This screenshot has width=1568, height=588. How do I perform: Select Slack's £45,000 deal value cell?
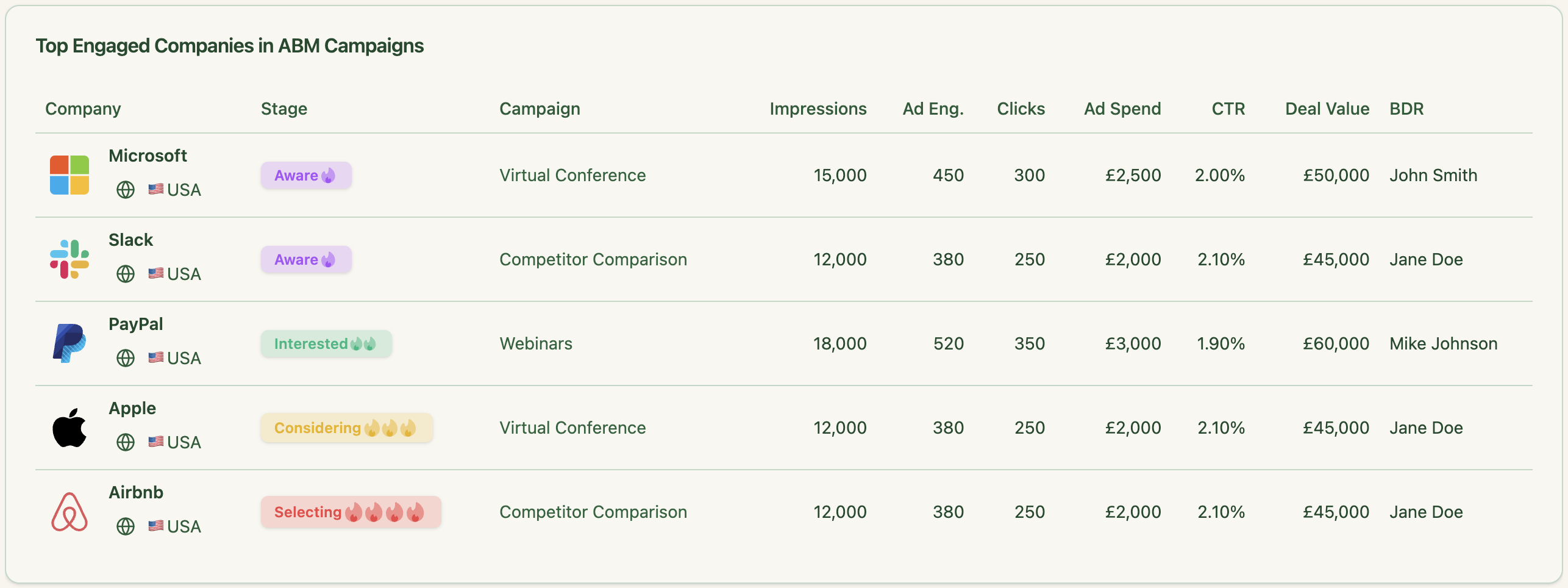[1336, 259]
